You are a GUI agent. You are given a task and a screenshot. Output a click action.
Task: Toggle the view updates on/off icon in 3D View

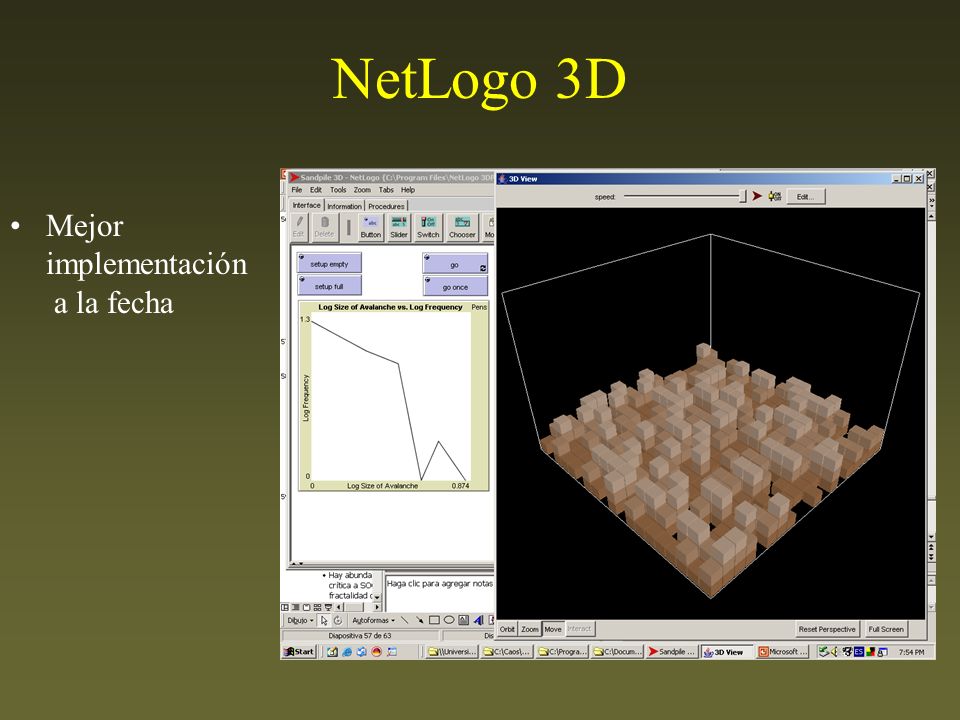774,196
